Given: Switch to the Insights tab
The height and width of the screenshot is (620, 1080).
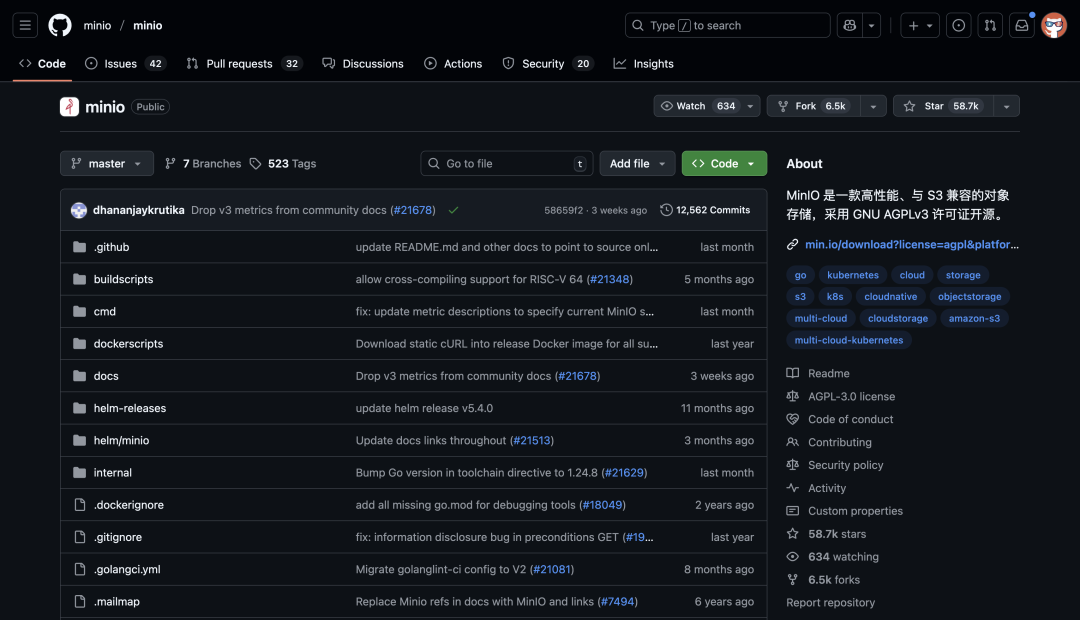Looking at the screenshot, I should tap(643, 63).
